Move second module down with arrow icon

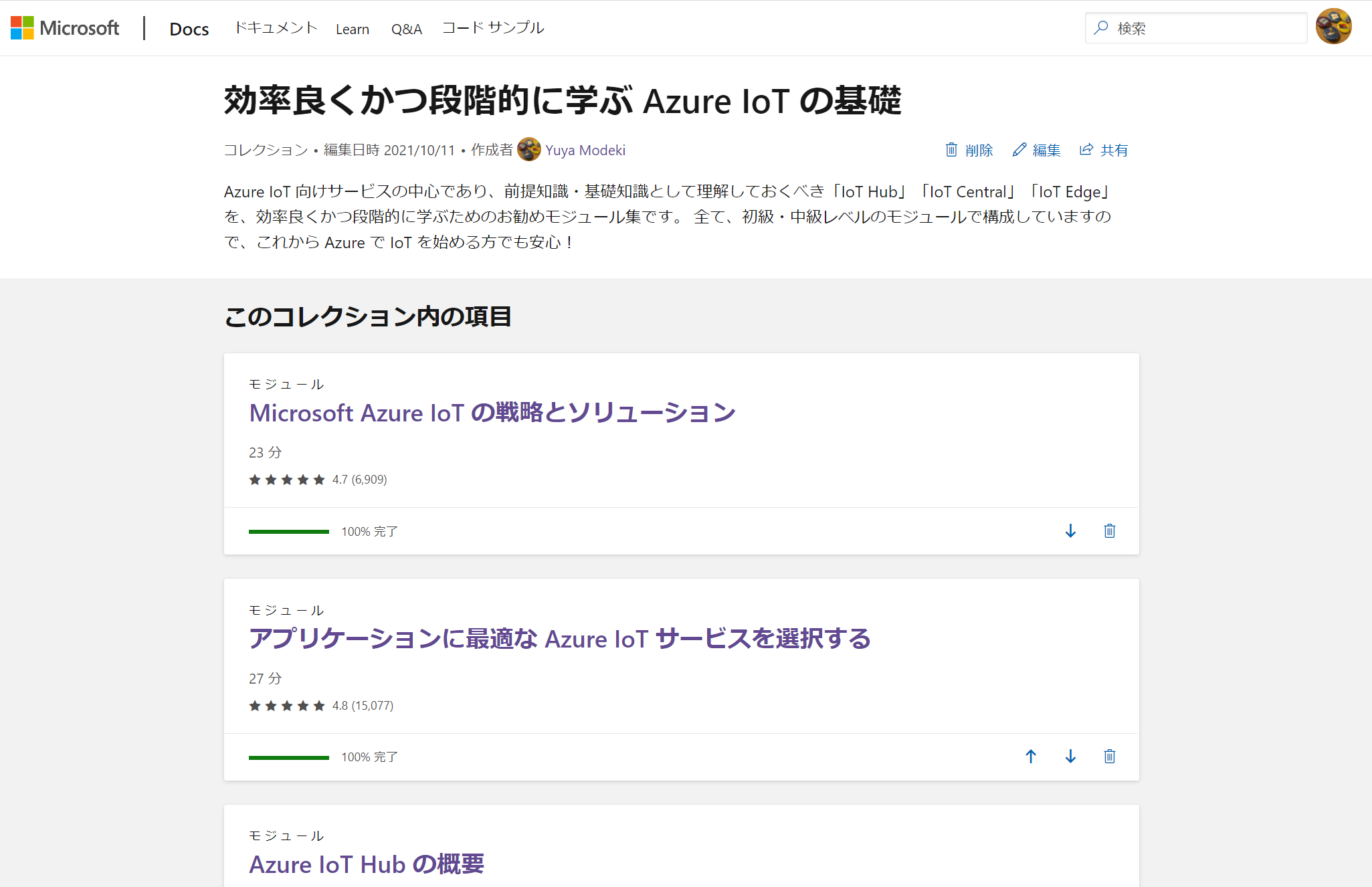click(1070, 757)
